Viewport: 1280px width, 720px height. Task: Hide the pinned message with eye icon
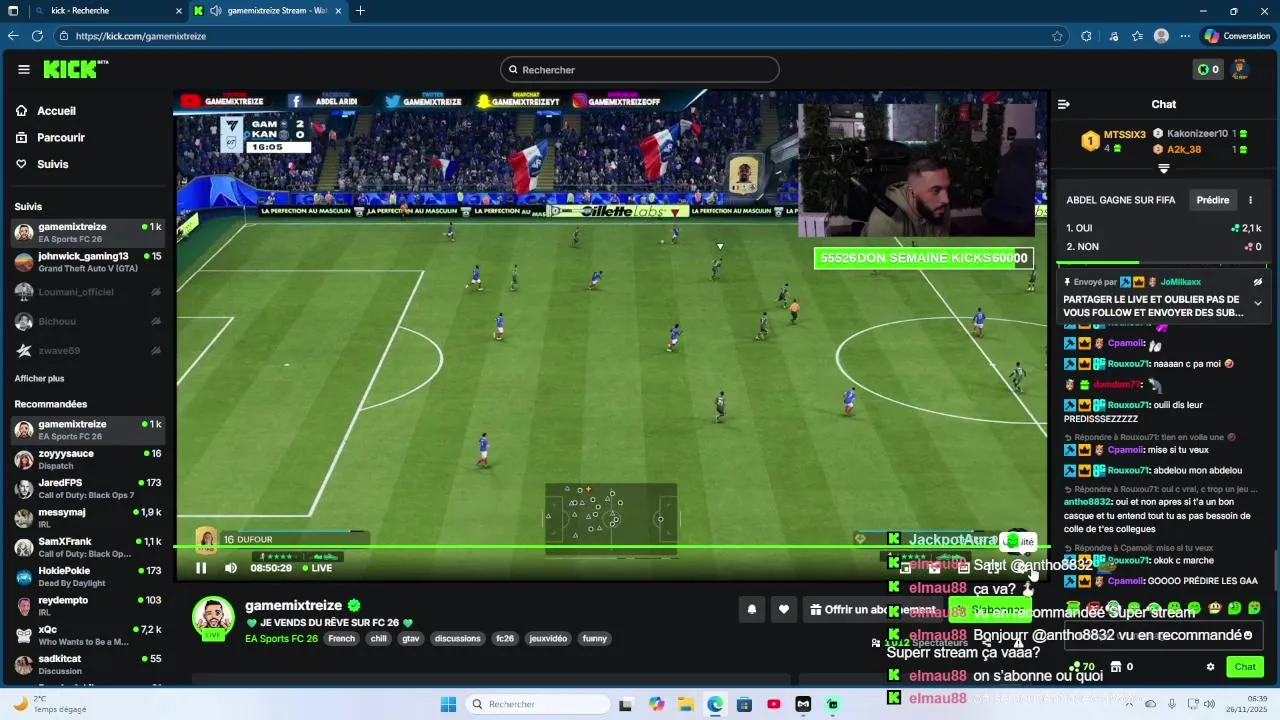click(1258, 282)
